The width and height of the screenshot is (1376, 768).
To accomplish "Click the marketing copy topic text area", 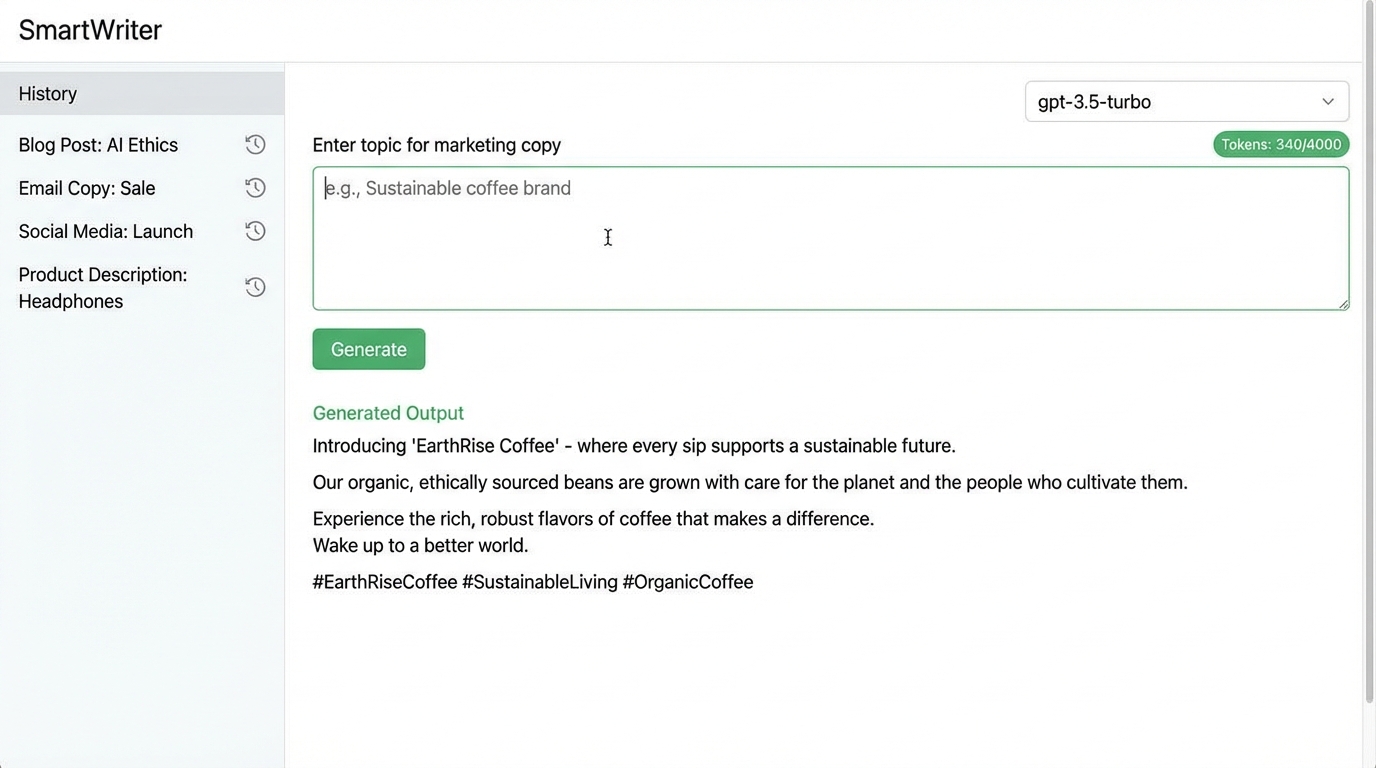I will click(830, 238).
